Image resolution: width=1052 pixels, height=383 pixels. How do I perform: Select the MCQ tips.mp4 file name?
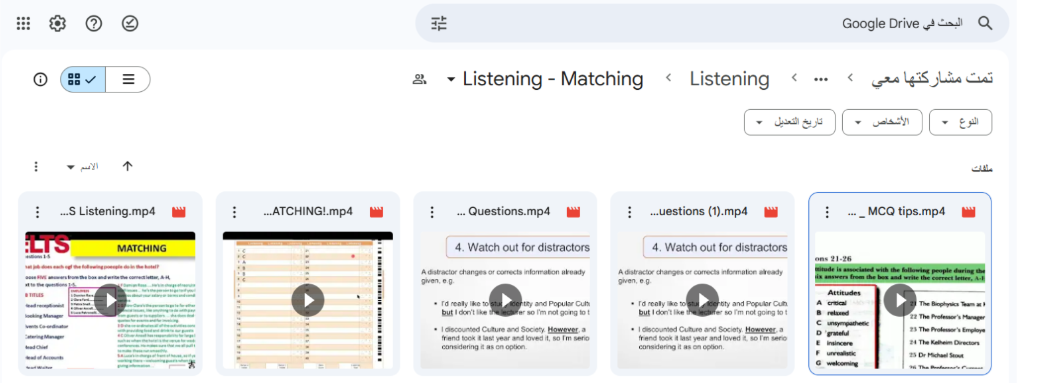click(896, 212)
